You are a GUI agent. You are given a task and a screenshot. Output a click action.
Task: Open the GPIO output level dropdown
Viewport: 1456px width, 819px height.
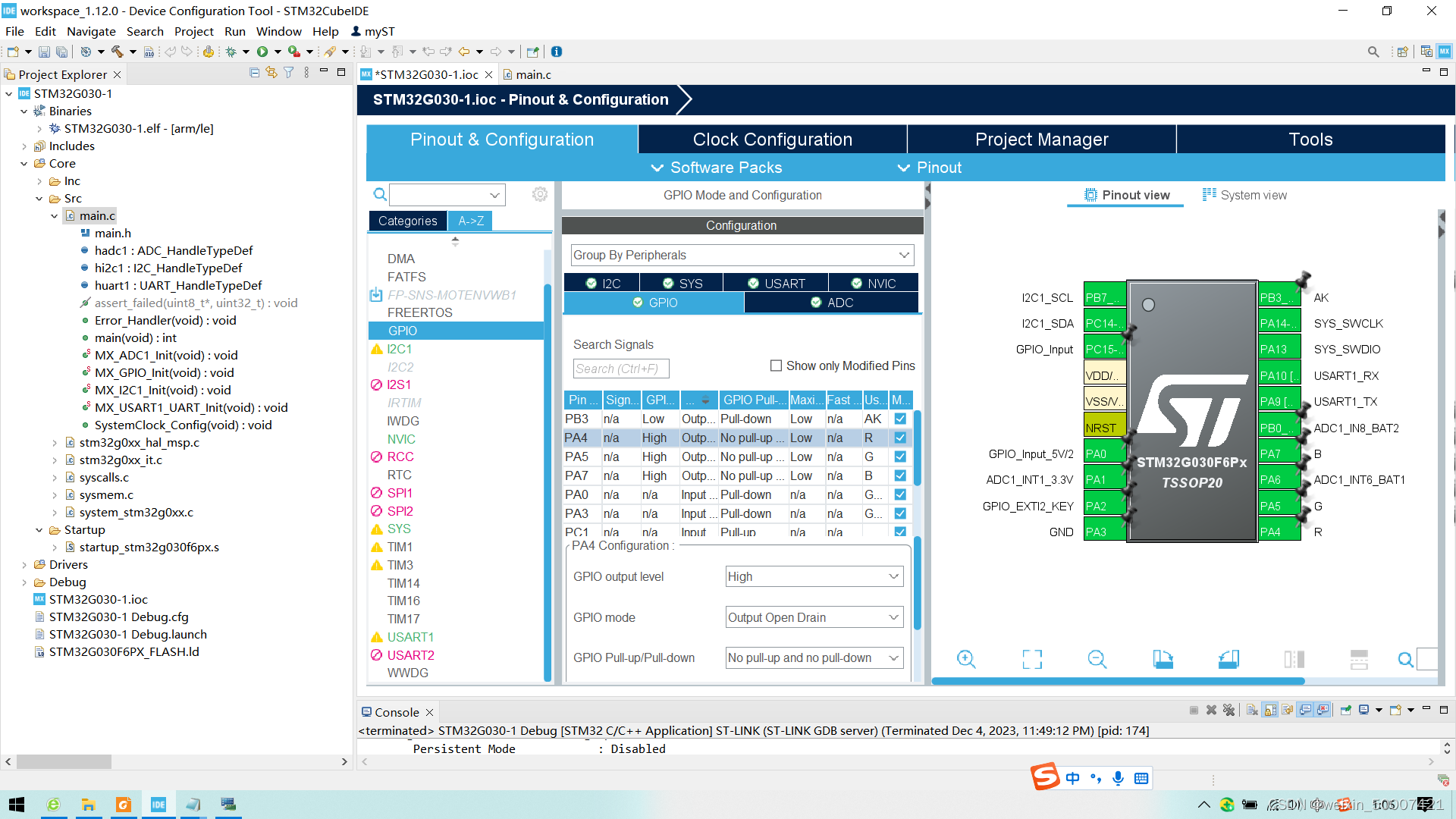click(x=814, y=576)
